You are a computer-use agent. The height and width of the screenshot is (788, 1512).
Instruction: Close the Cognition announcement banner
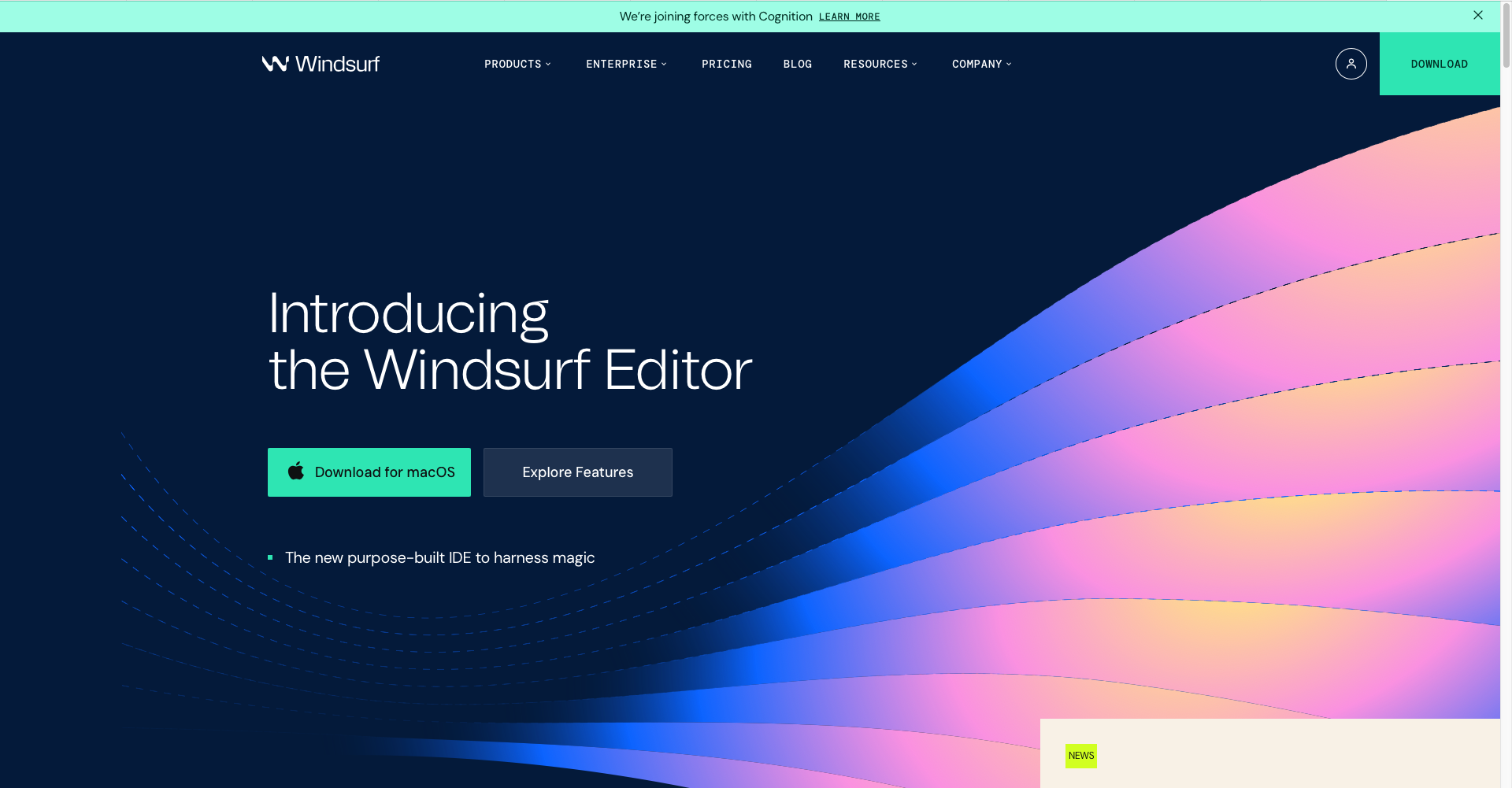(1477, 15)
